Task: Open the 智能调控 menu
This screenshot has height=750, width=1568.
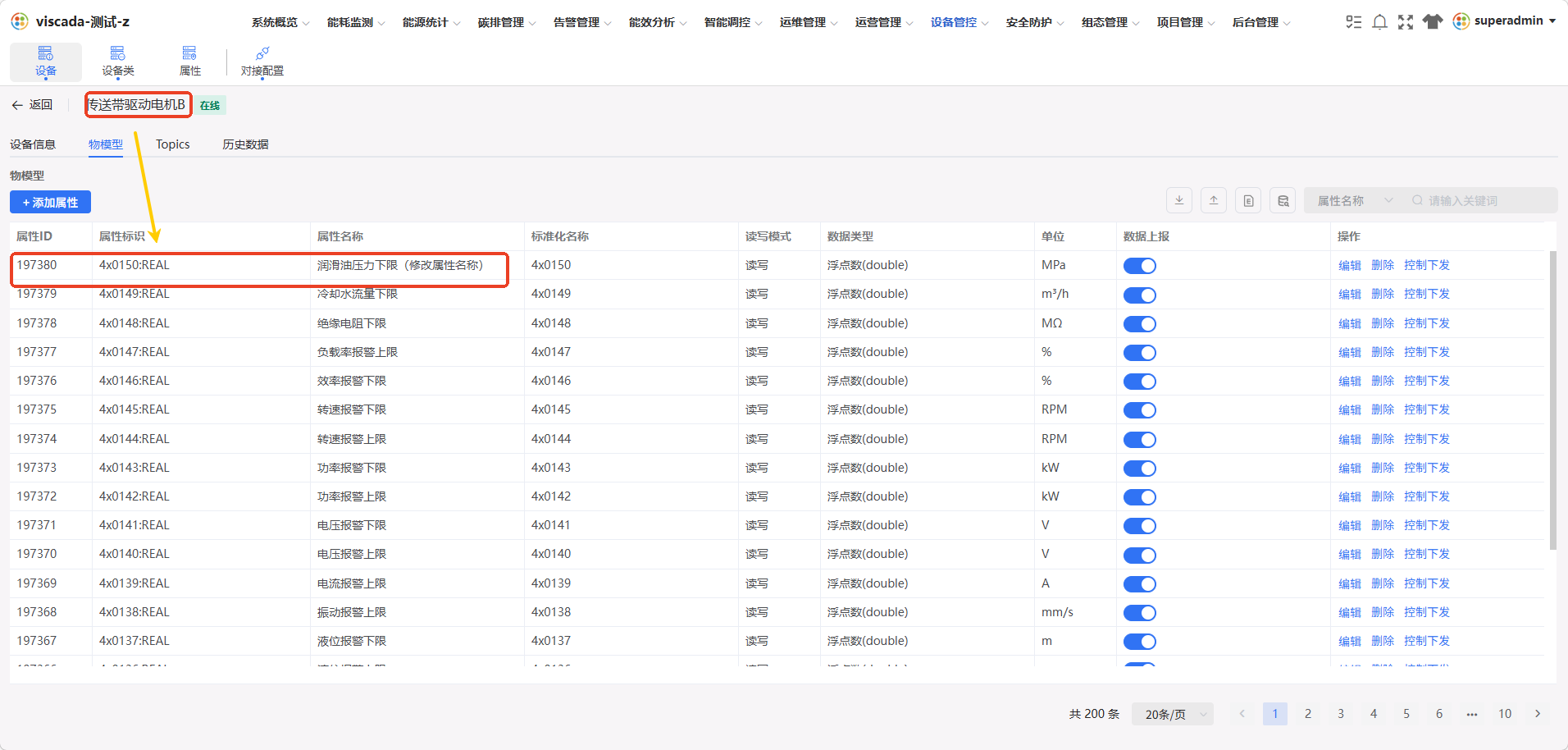Action: click(733, 22)
